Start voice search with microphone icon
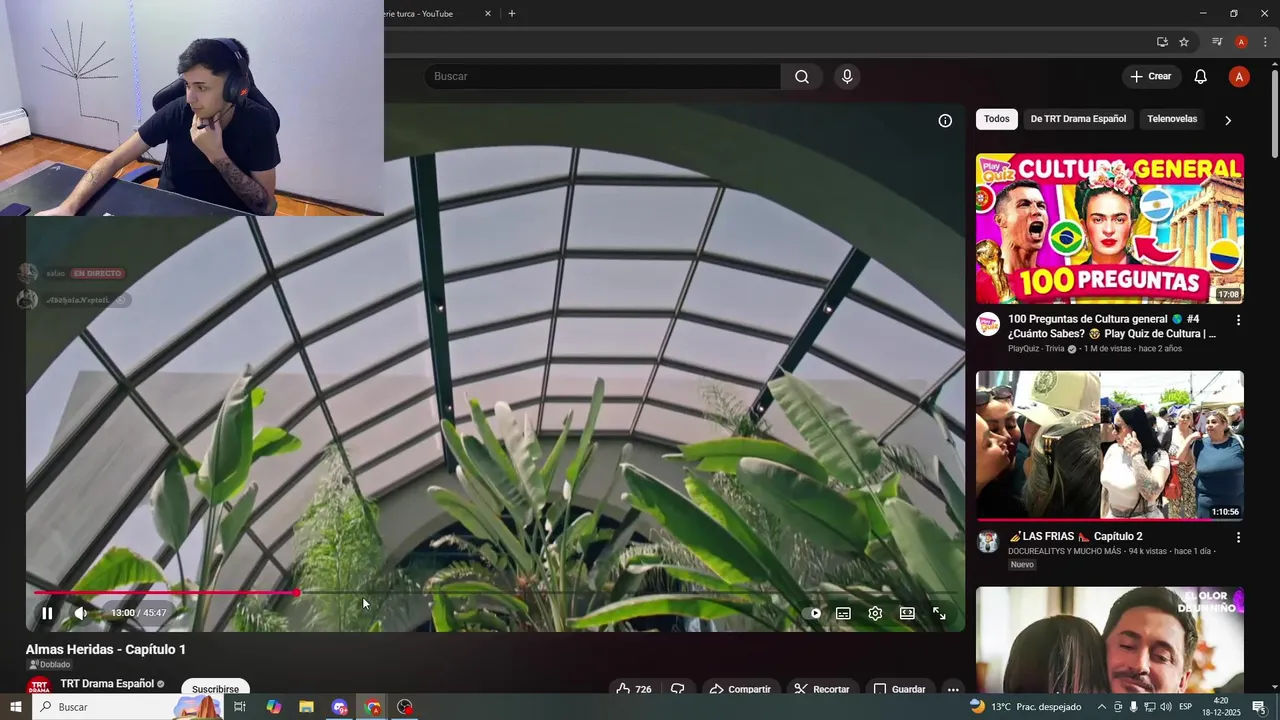 coord(847,77)
